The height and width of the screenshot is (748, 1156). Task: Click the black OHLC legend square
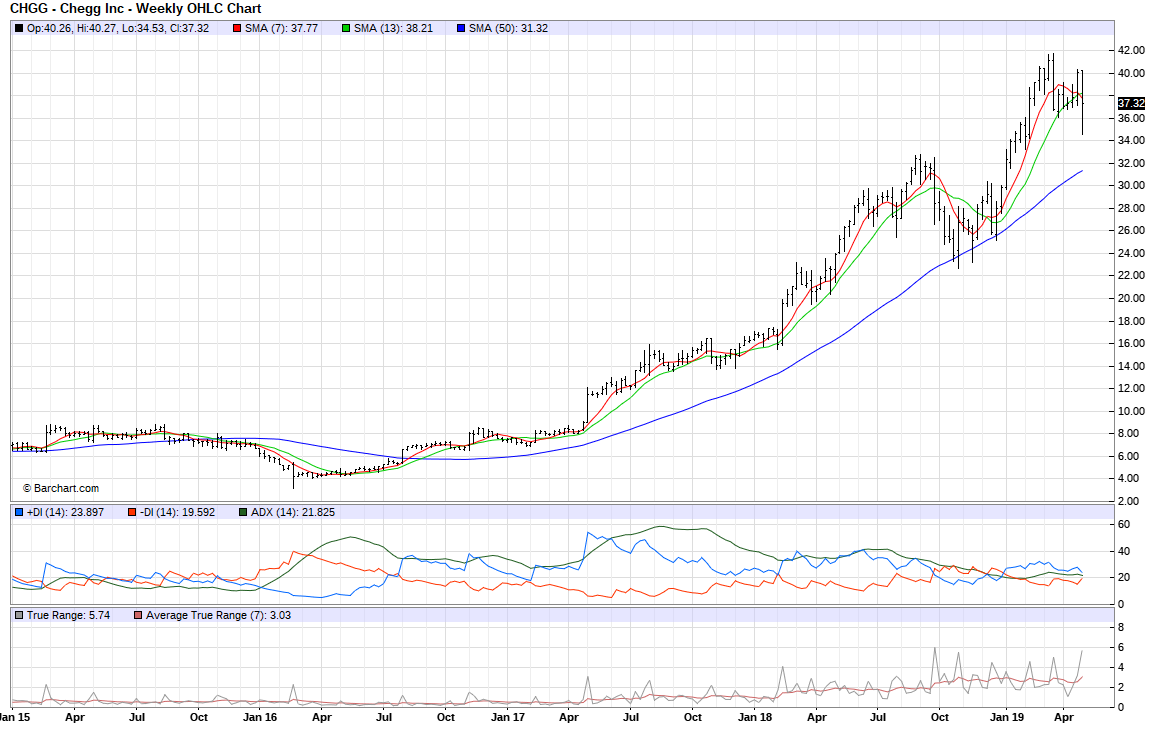coord(19,29)
